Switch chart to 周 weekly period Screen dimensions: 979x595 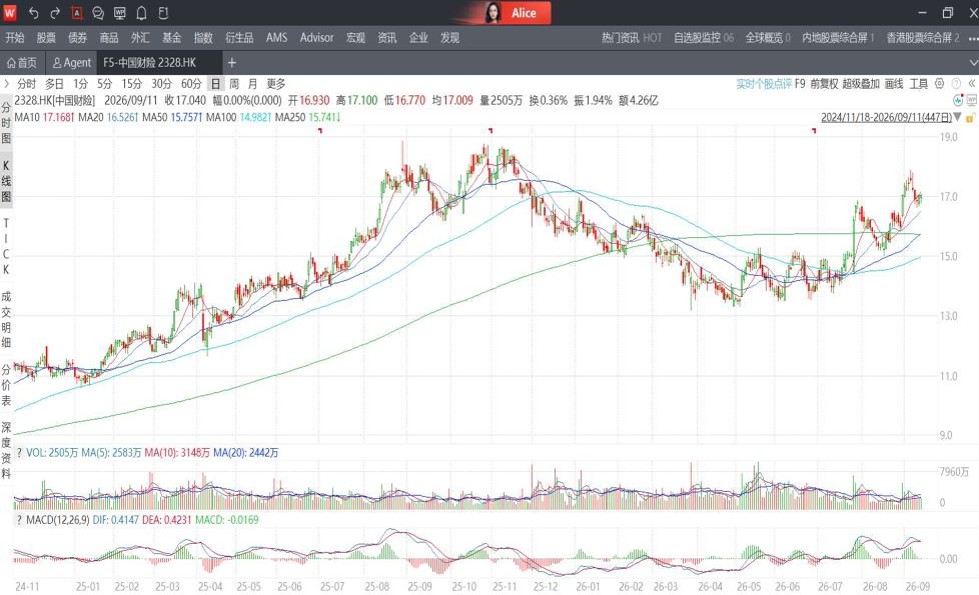coord(234,84)
